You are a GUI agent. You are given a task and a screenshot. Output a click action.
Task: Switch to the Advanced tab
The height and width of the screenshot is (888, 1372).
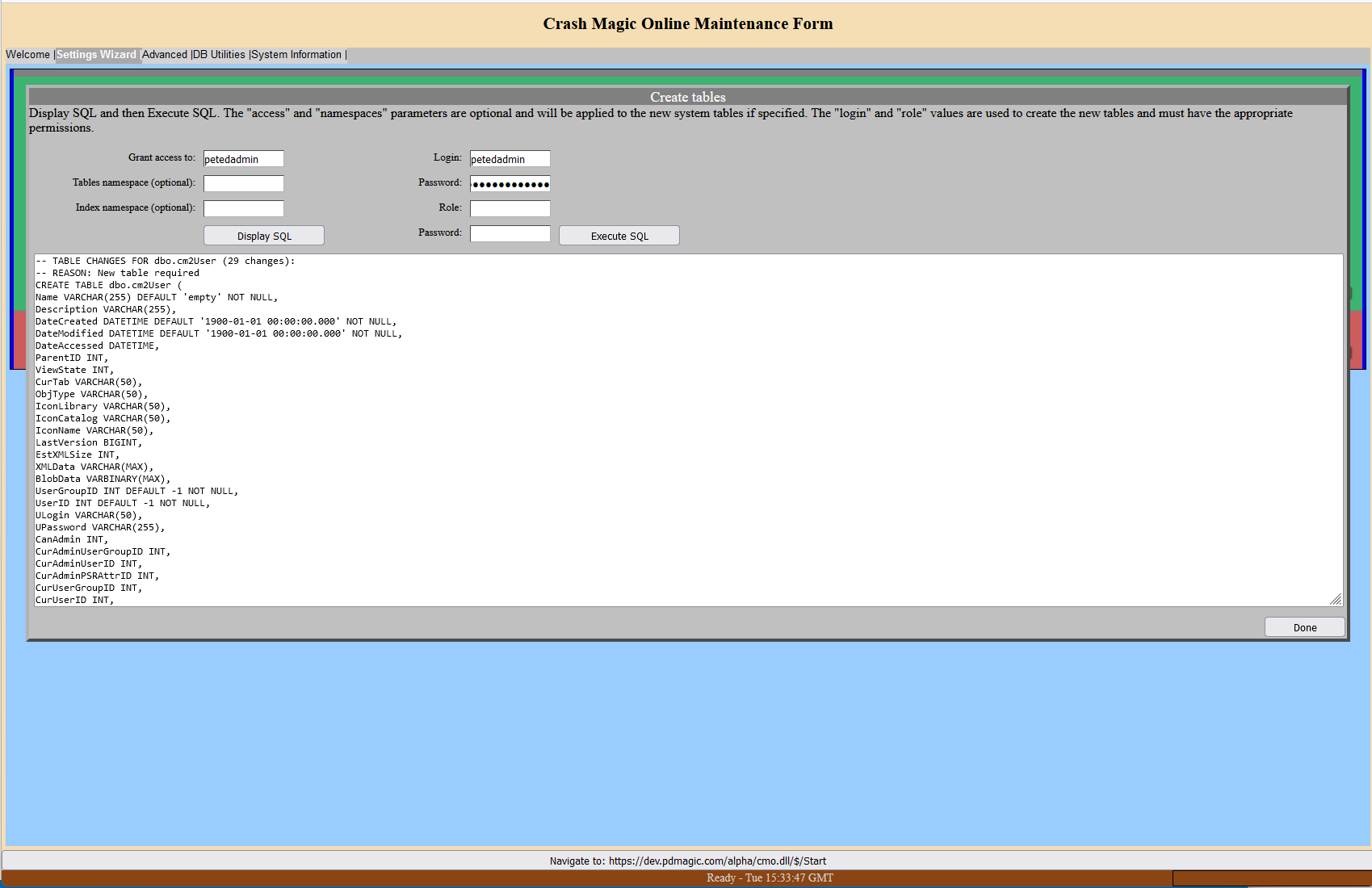click(x=165, y=55)
